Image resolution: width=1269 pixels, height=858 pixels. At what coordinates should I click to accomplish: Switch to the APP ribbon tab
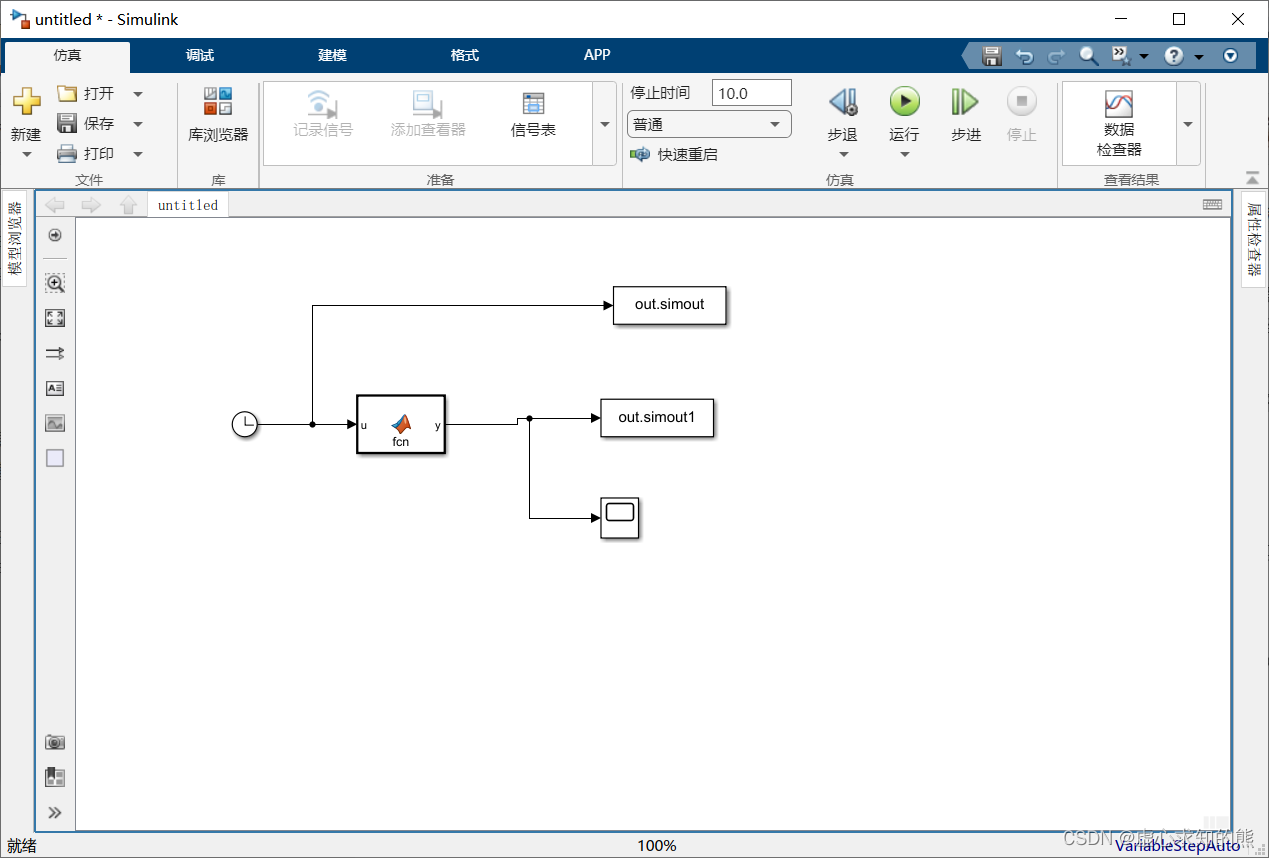pyautogui.click(x=596, y=55)
